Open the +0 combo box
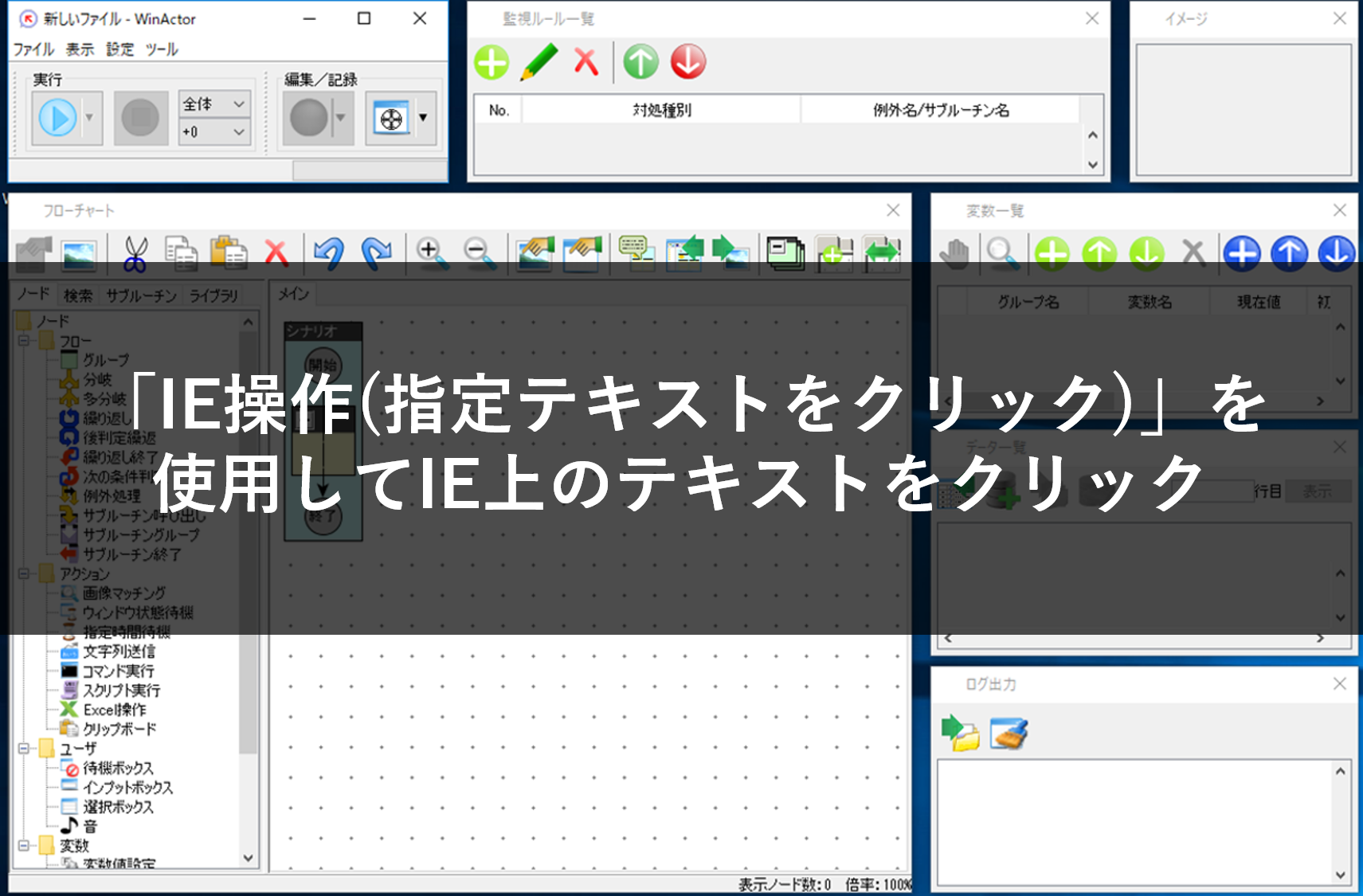This screenshot has width=1363, height=896. pos(214,132)
